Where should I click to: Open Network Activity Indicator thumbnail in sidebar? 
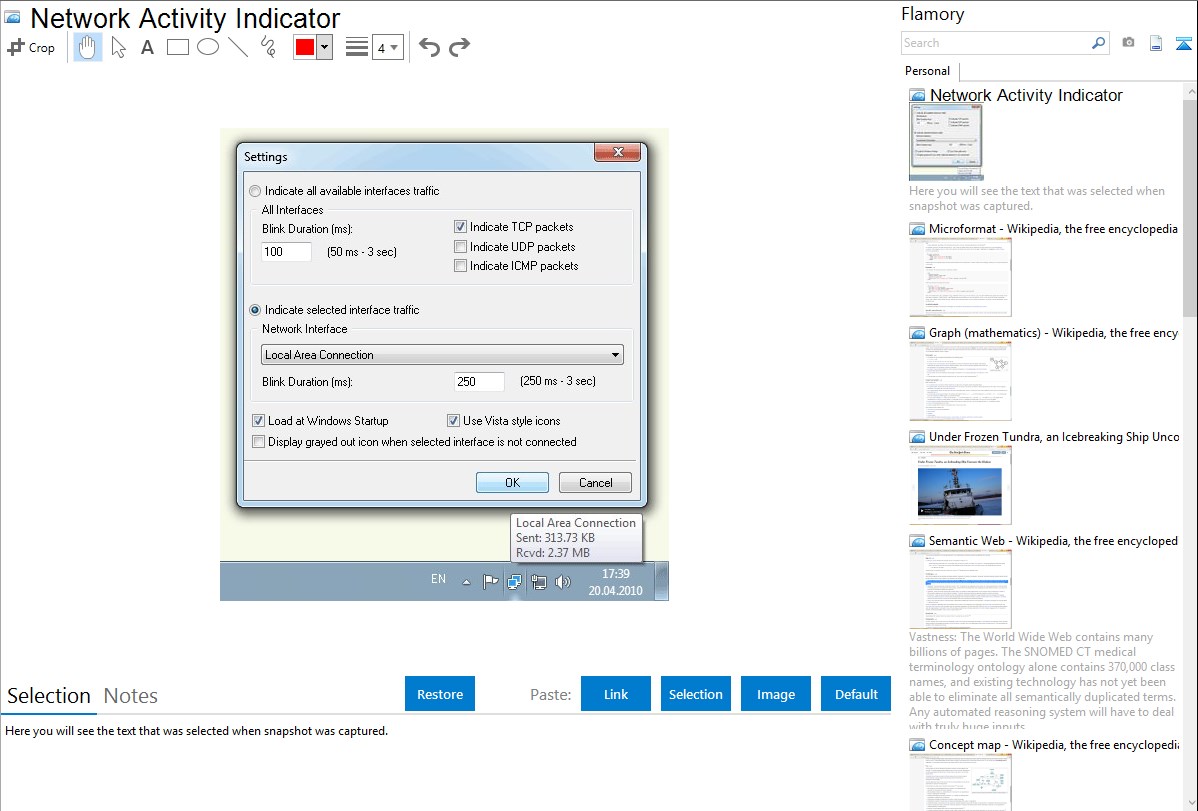pos(946,142)
